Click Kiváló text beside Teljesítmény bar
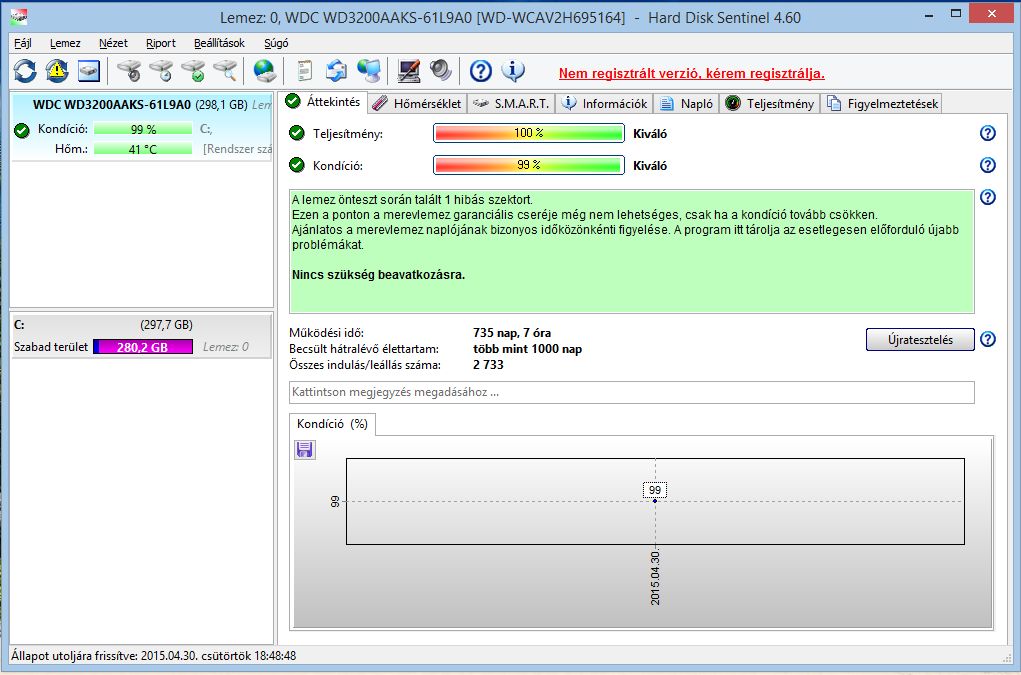 click(x=650, y=134)
